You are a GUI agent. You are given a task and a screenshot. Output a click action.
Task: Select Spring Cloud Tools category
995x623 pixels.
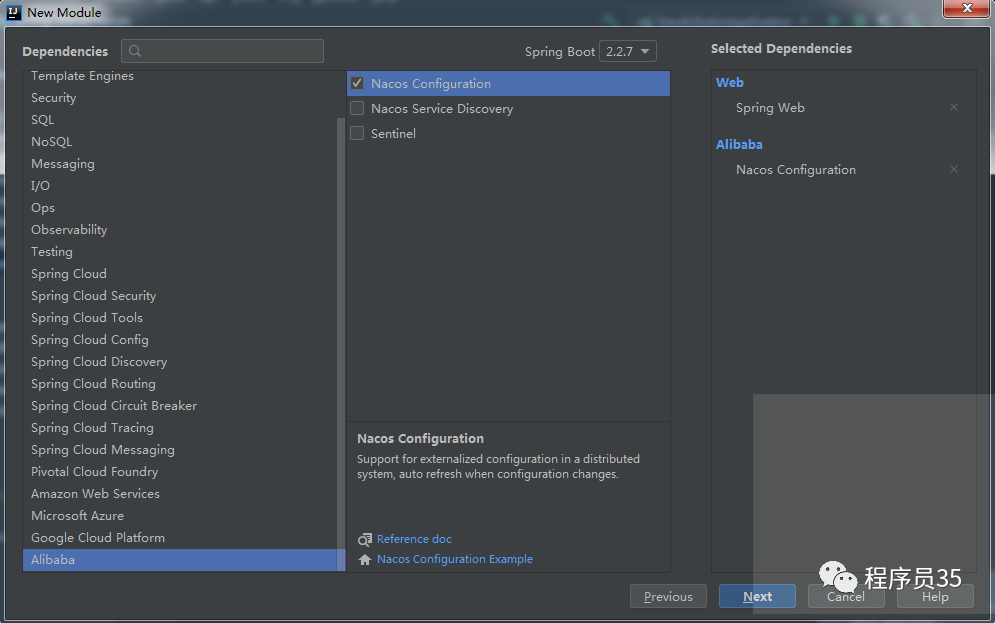(x=180, y=318)
